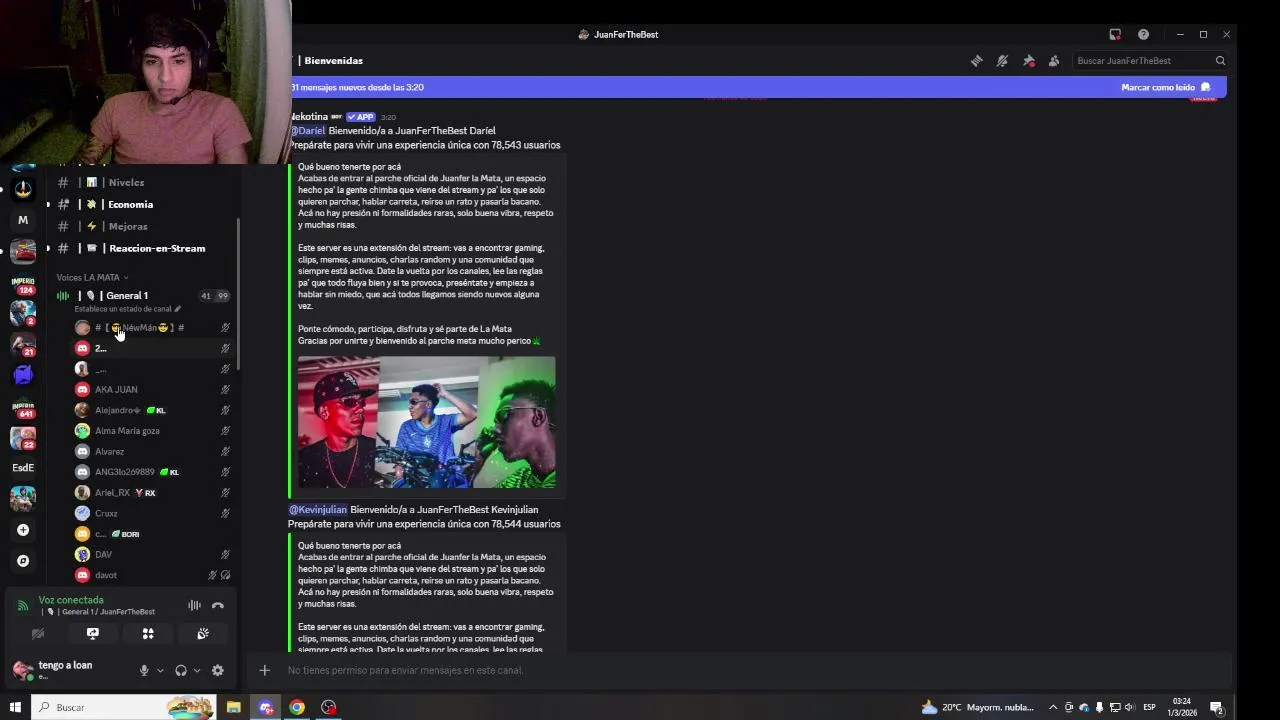1280x720 pixels.
Task: Open headphone output options arrow
Action: point(197,670)
